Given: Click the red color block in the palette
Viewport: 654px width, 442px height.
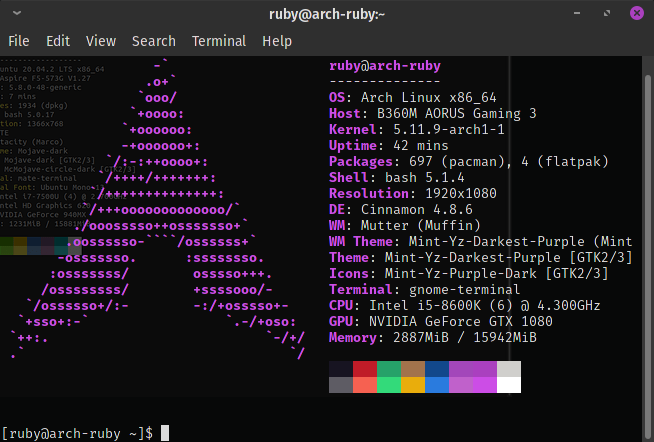Looking at the screenshot, I should (365, 369).
